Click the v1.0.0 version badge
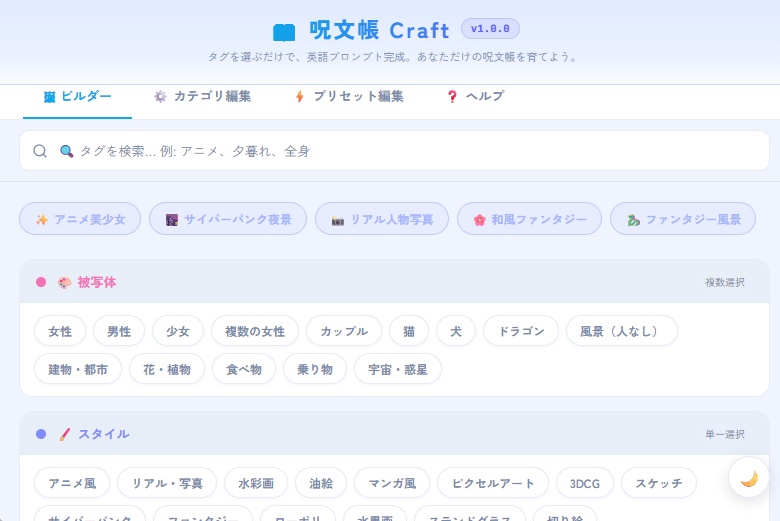 click(490, 29)
